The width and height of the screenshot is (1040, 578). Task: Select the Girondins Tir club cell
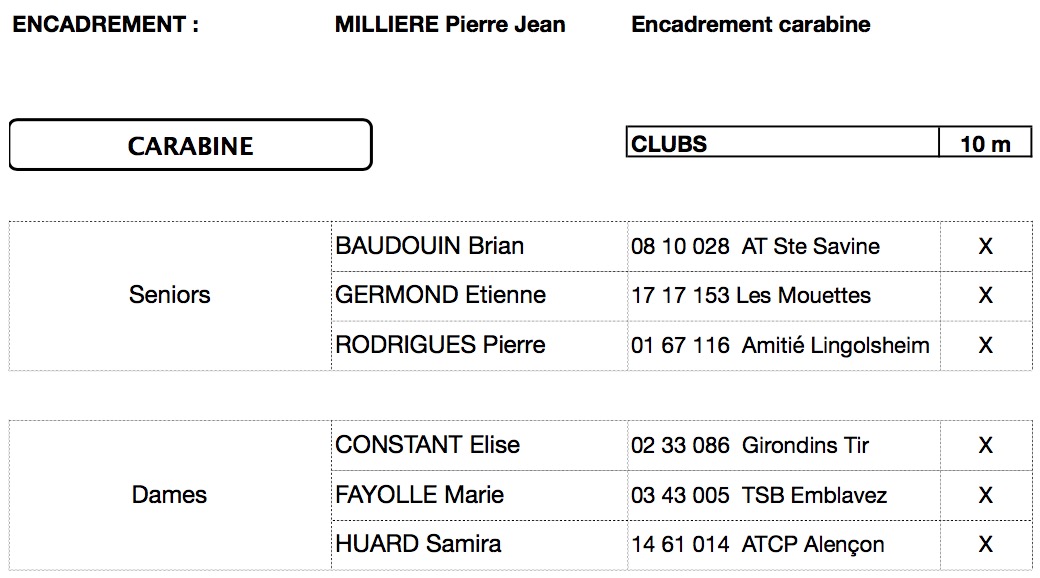point(783,445)
